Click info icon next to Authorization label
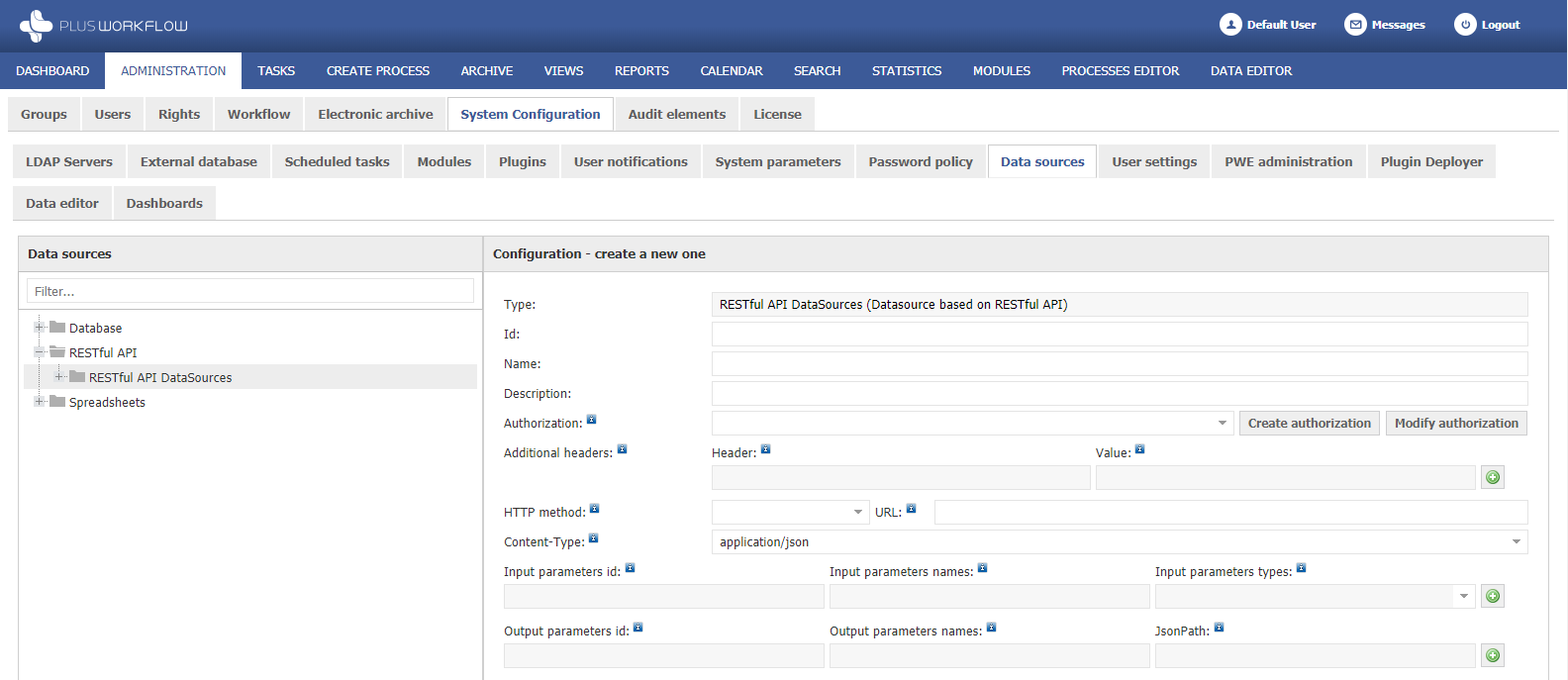 click(x=592, y=420)
